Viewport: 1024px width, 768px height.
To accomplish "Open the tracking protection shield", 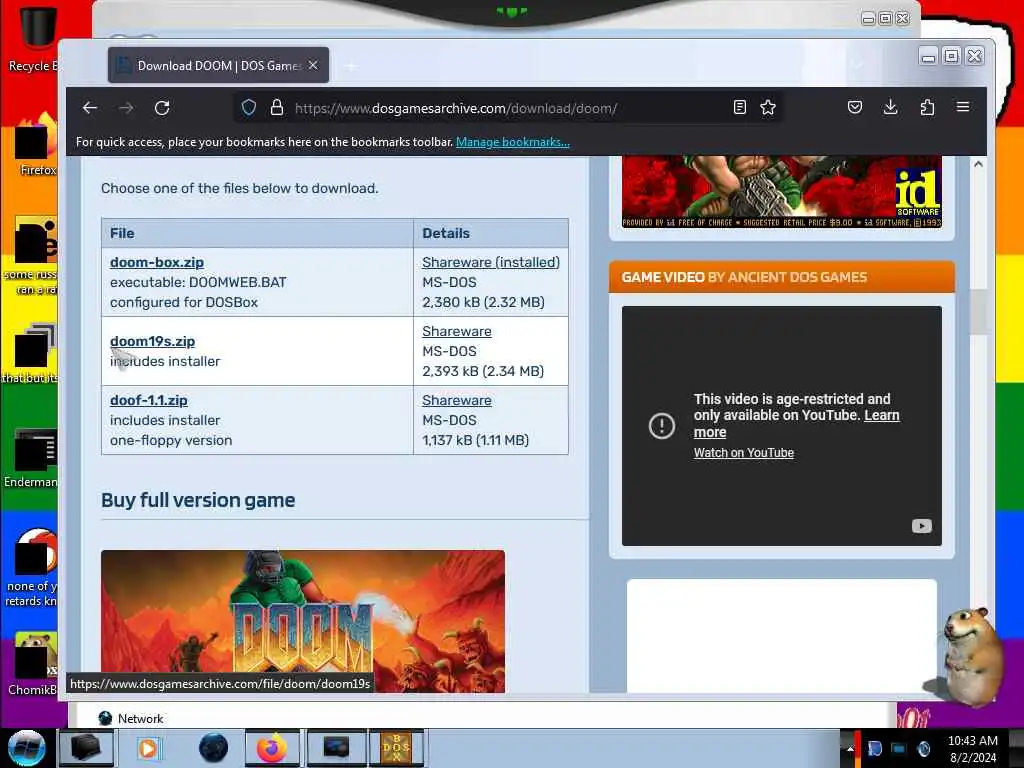I will pyautogui.click(x=249, y=108).
